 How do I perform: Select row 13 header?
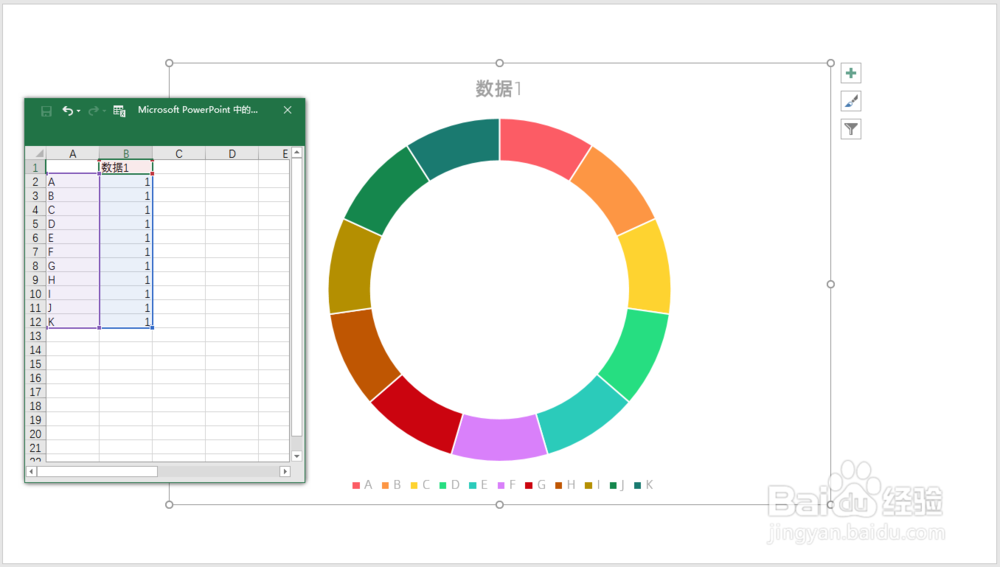click(36, 336)
